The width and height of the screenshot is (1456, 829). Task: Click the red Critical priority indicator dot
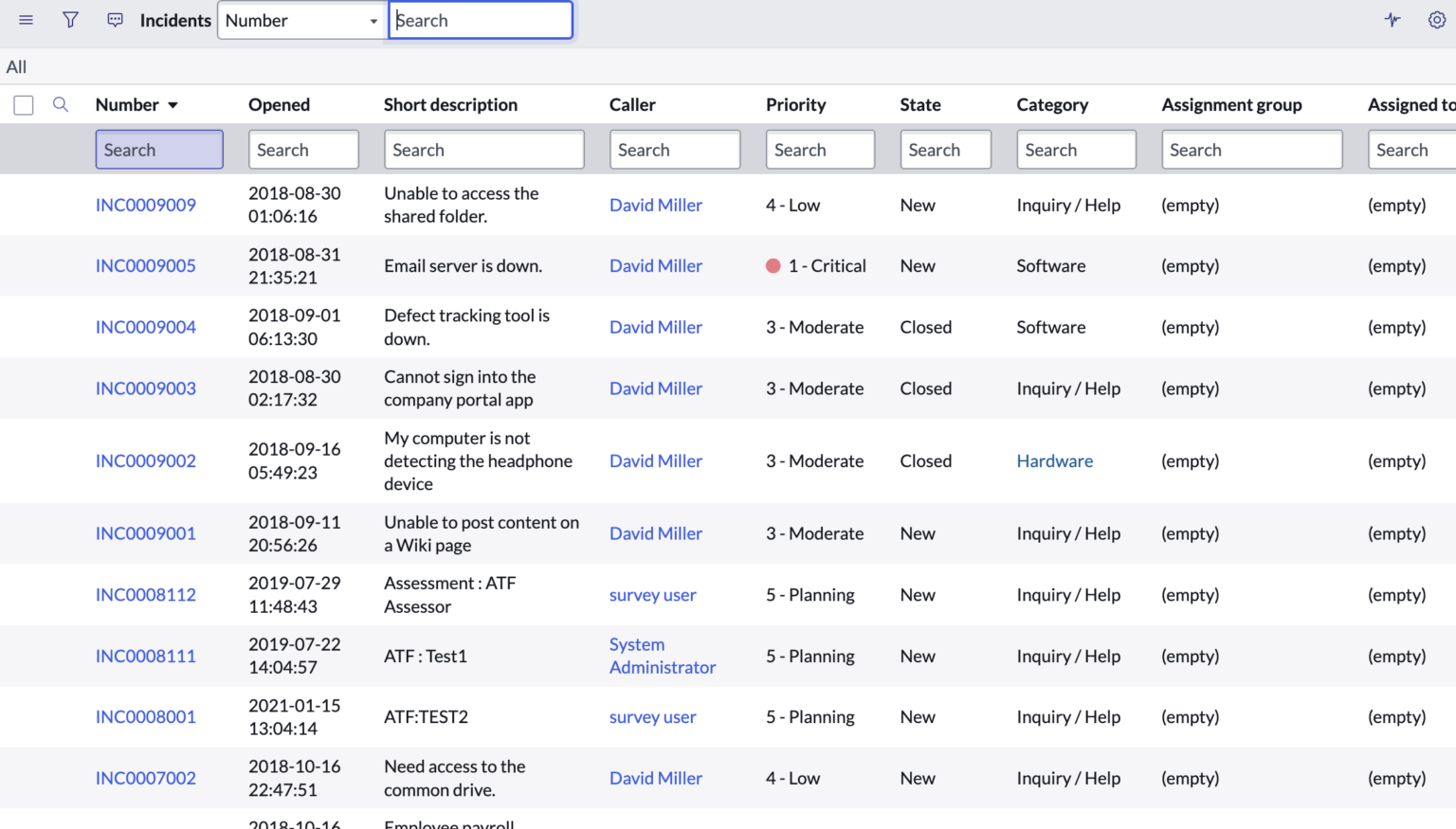[x=773, y=265]
